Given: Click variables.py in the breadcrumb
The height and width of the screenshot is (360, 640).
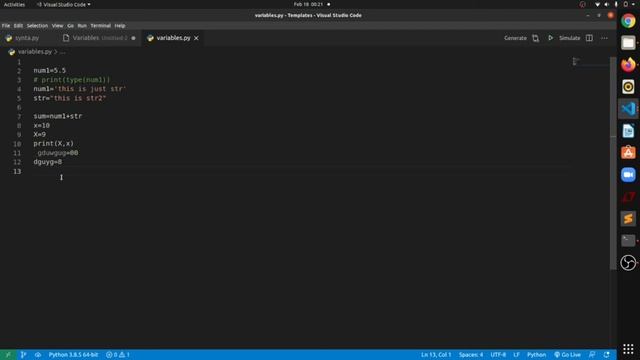Looking at the screenshot, I should pos(35,52).
